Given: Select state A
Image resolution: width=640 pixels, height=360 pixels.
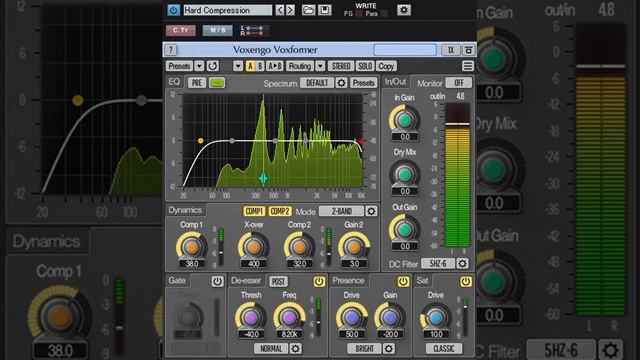Looking at the screenshot, I should coord(250,66).
